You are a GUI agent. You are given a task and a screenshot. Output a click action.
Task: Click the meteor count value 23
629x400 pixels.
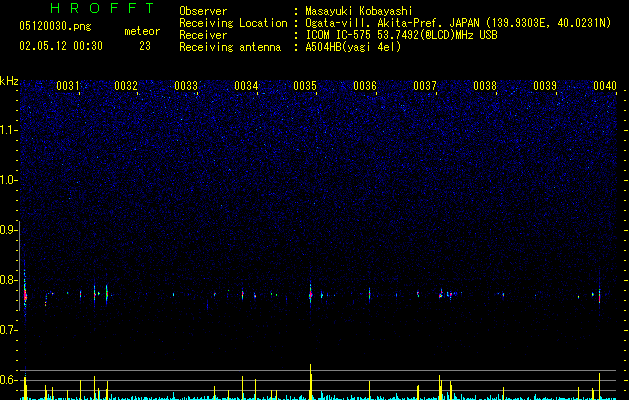coord(145,46)
